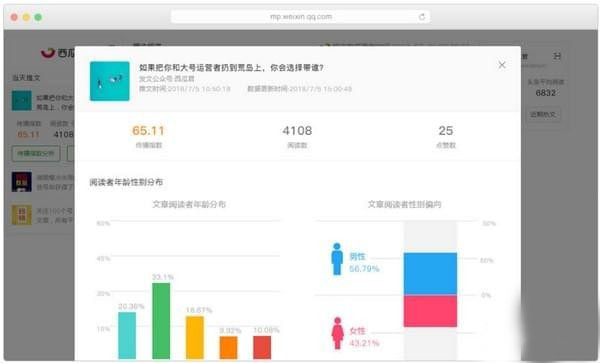
Task: Click the reader gender bias chart title
Action: pos(404,204)
